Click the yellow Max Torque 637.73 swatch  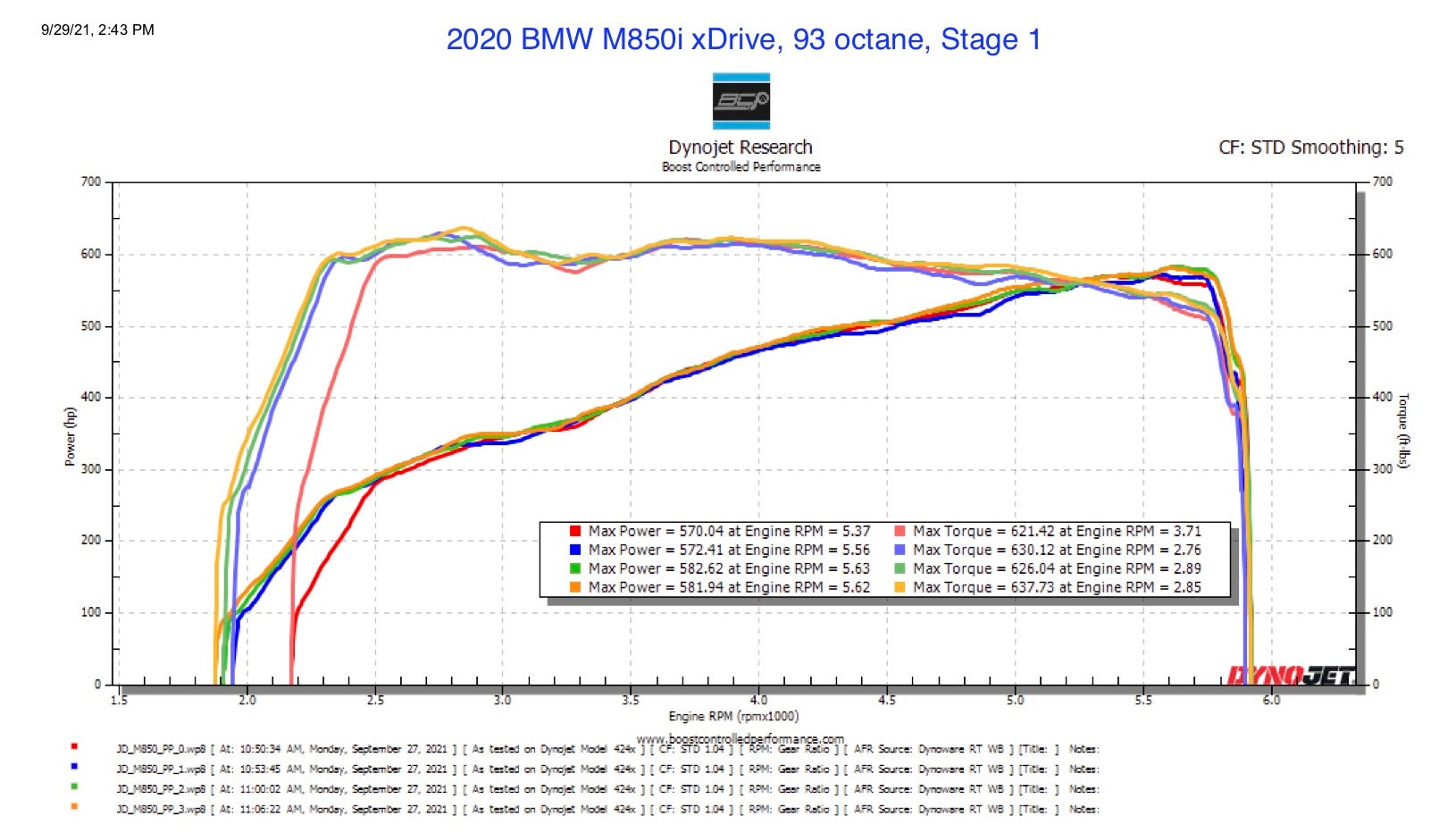(x=900, y=587)
